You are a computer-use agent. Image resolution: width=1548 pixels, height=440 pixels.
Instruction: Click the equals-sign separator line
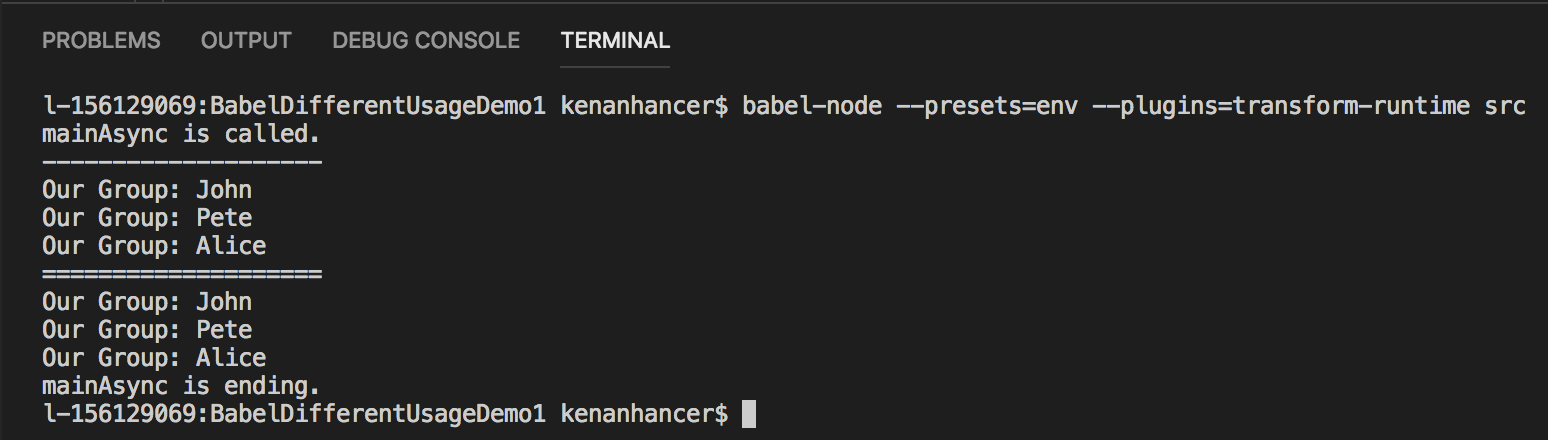182,274
